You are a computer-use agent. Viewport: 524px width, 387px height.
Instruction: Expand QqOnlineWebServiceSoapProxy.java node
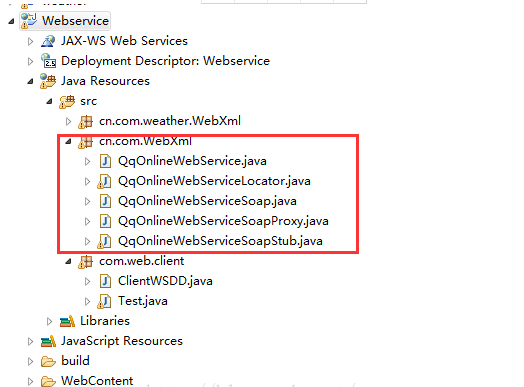pos(88,222)
